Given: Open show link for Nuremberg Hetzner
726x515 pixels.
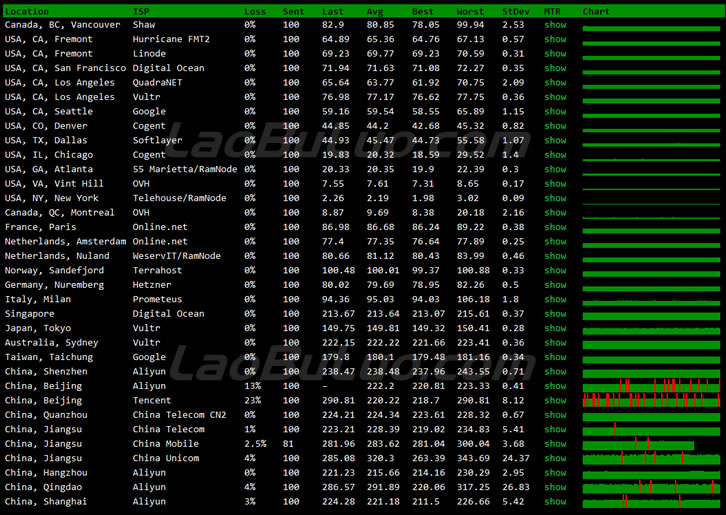Looking at the screenshot, I should (555, 285).
